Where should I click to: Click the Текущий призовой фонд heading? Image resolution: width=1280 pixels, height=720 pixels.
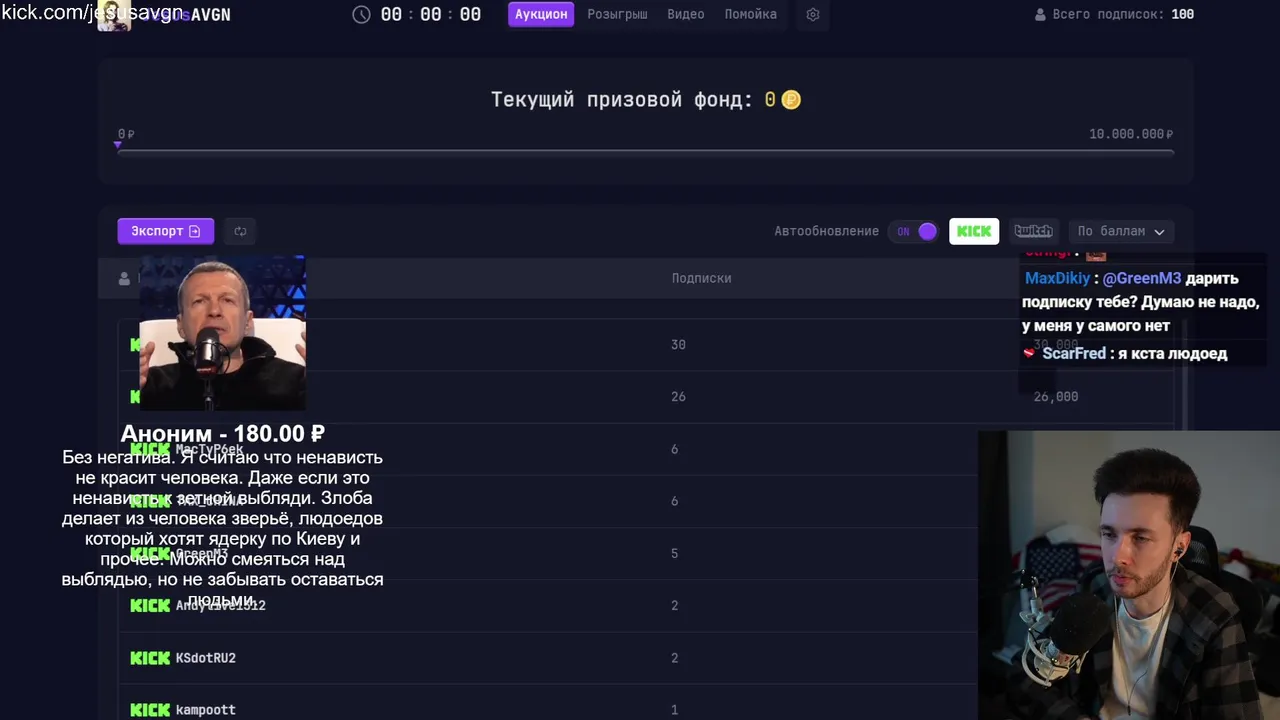click(621, 100)
